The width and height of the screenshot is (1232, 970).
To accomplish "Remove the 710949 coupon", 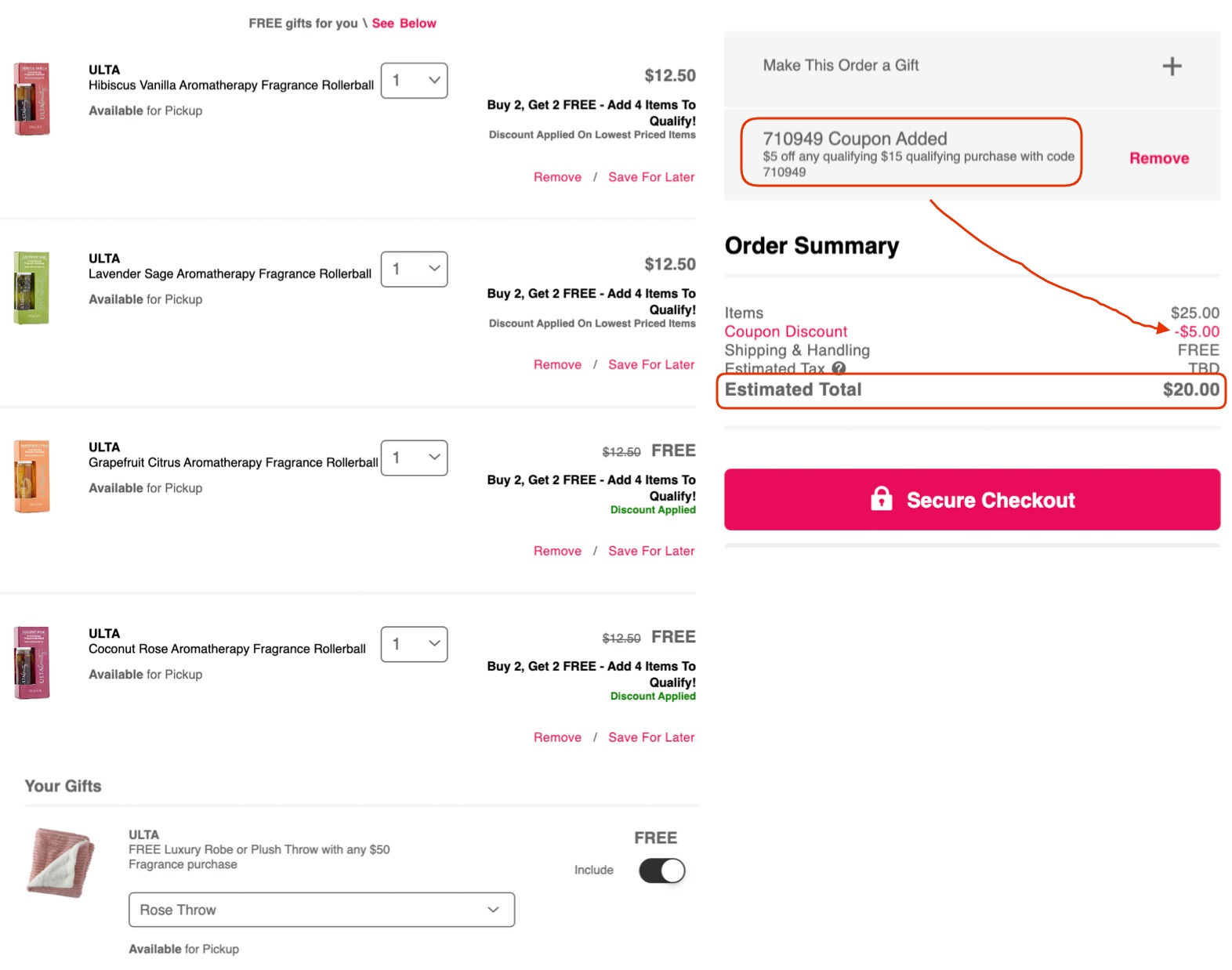I will tap(1158, 157).
